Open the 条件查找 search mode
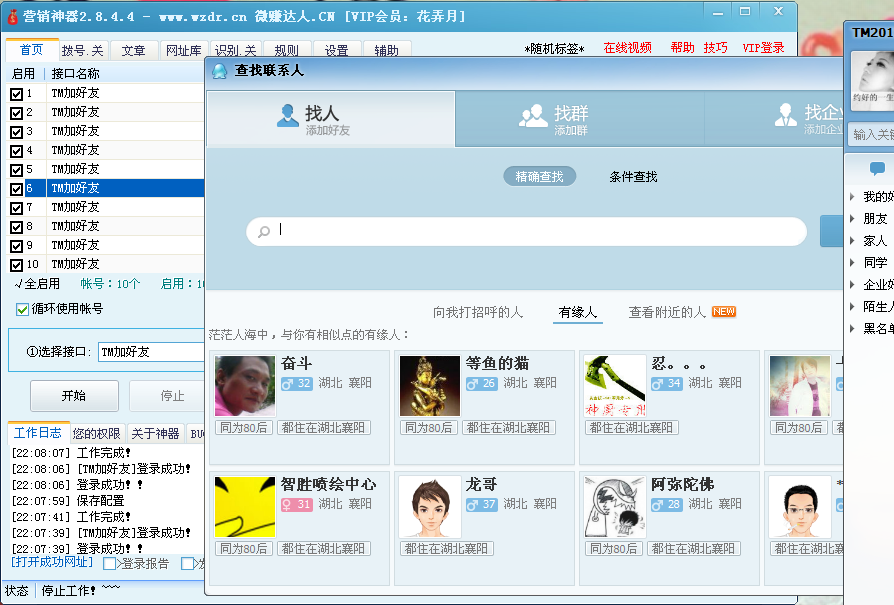 633,177
